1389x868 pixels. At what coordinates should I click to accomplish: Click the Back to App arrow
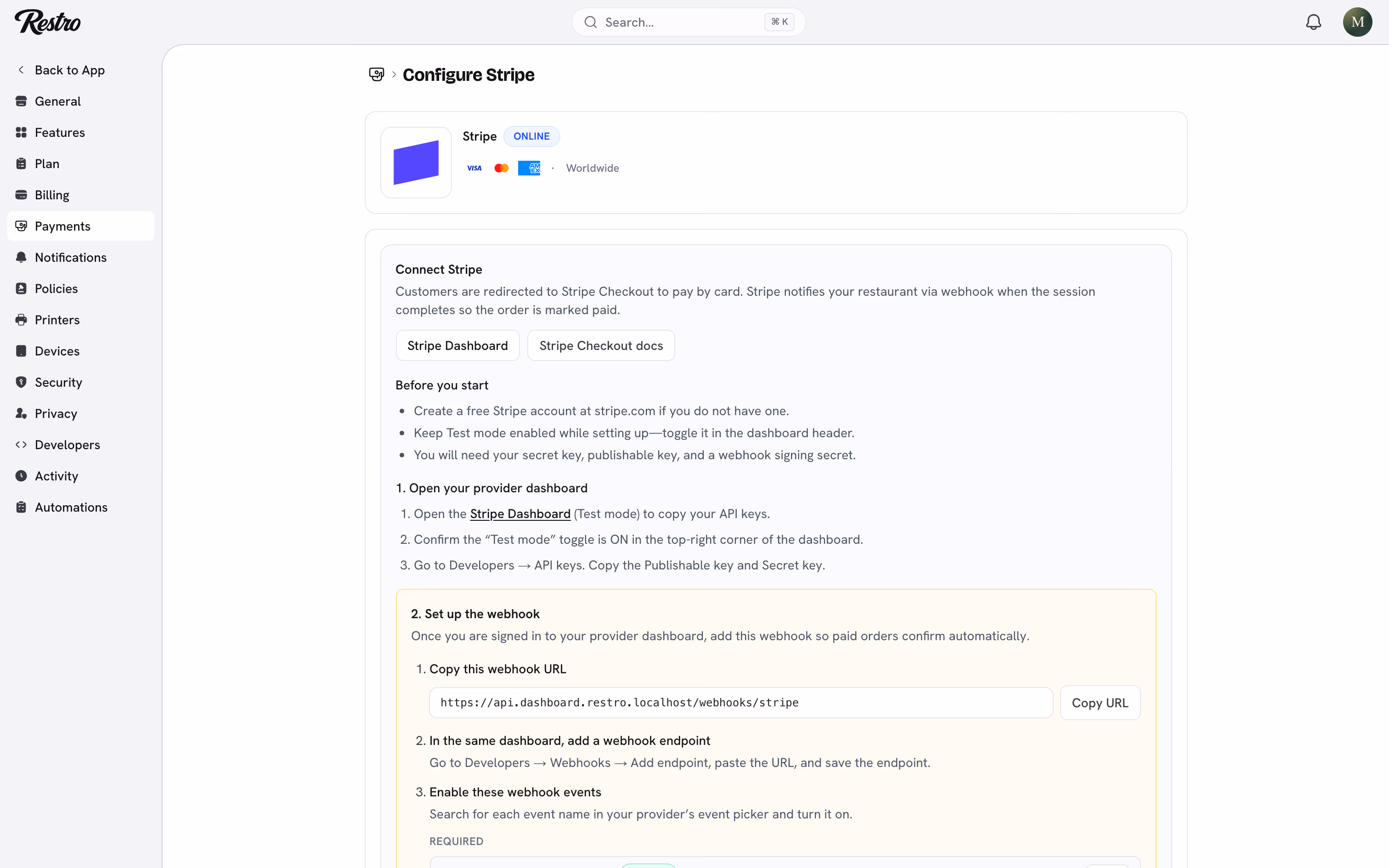click(x=21, y=70)
